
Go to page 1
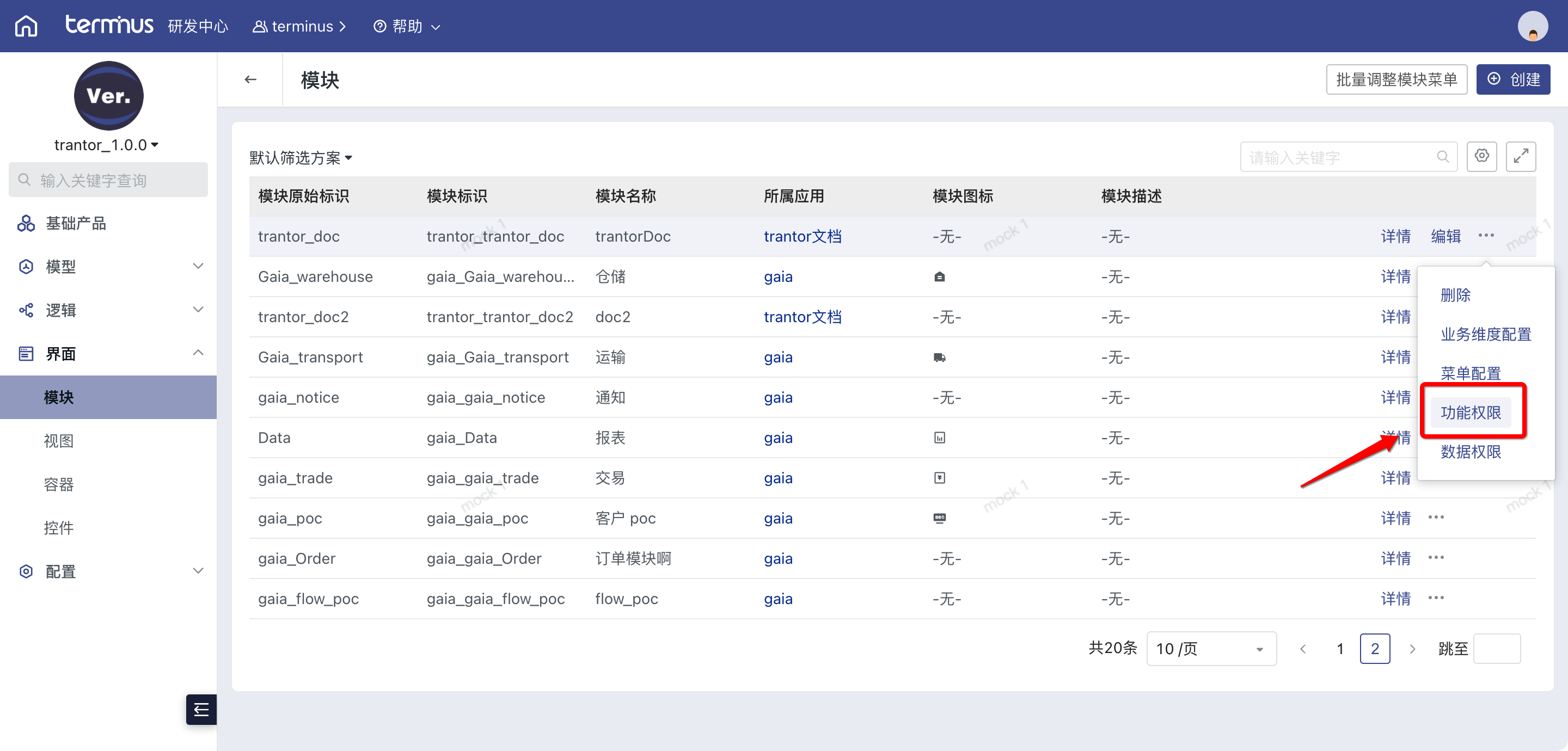[x=1340, y=649]
